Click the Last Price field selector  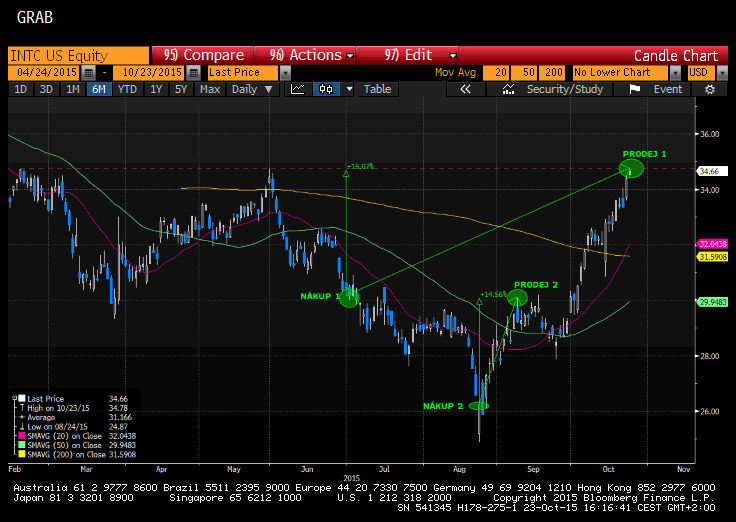tap(243, 73)
